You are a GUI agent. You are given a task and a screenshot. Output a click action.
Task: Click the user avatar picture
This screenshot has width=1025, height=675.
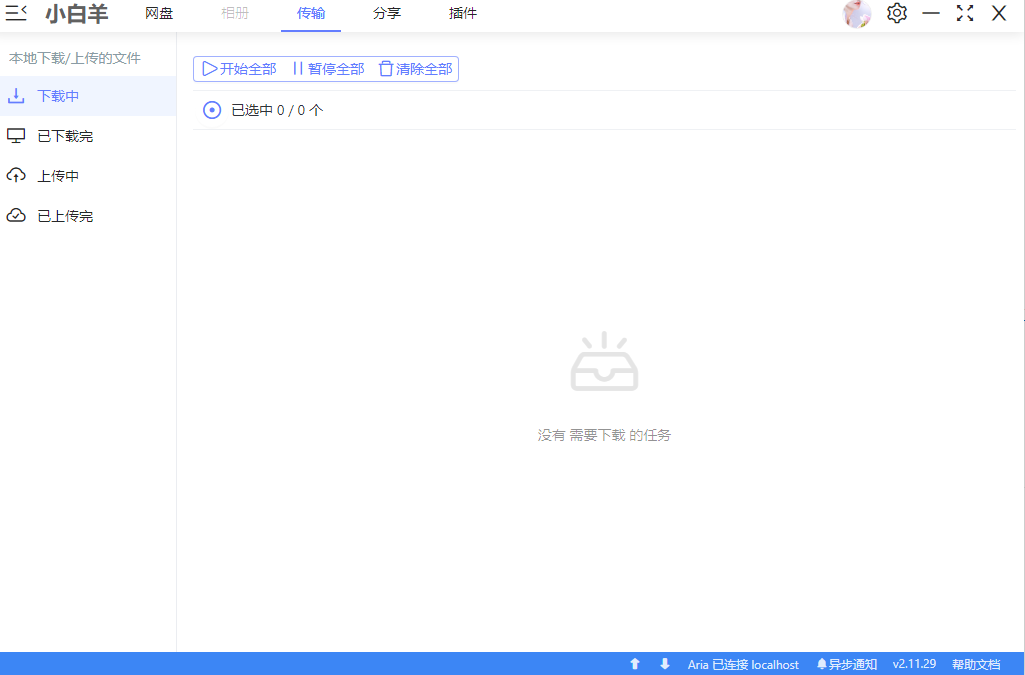coord(857,14)
